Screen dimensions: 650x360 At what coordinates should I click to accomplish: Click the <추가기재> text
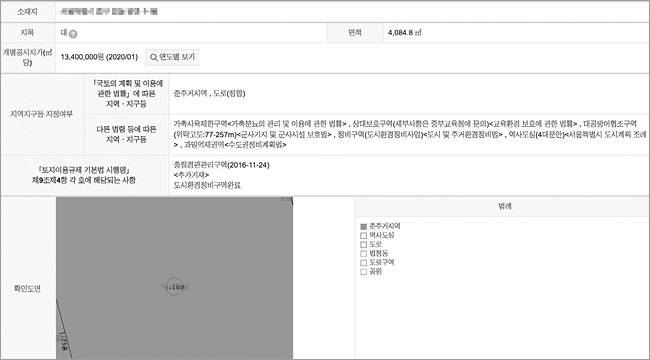pyautogui.click(x=192, y=175)
